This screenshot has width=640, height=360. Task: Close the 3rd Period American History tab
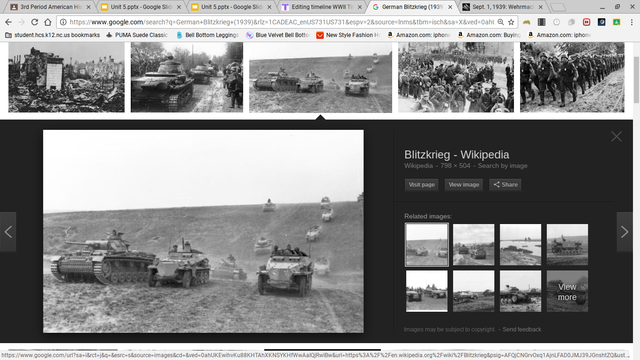(x=88, y=7)
